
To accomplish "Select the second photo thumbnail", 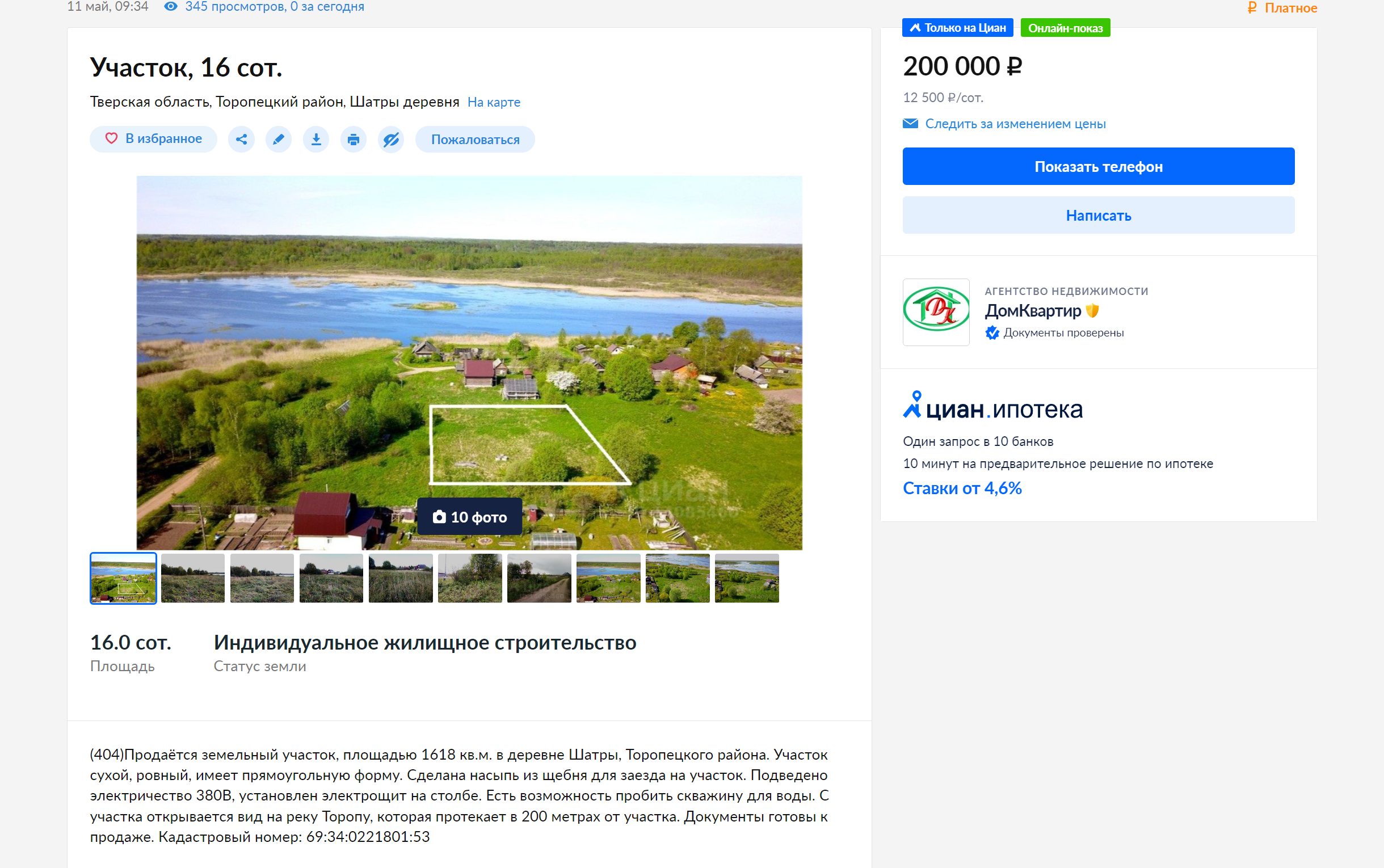I will [x=193, y=578].
